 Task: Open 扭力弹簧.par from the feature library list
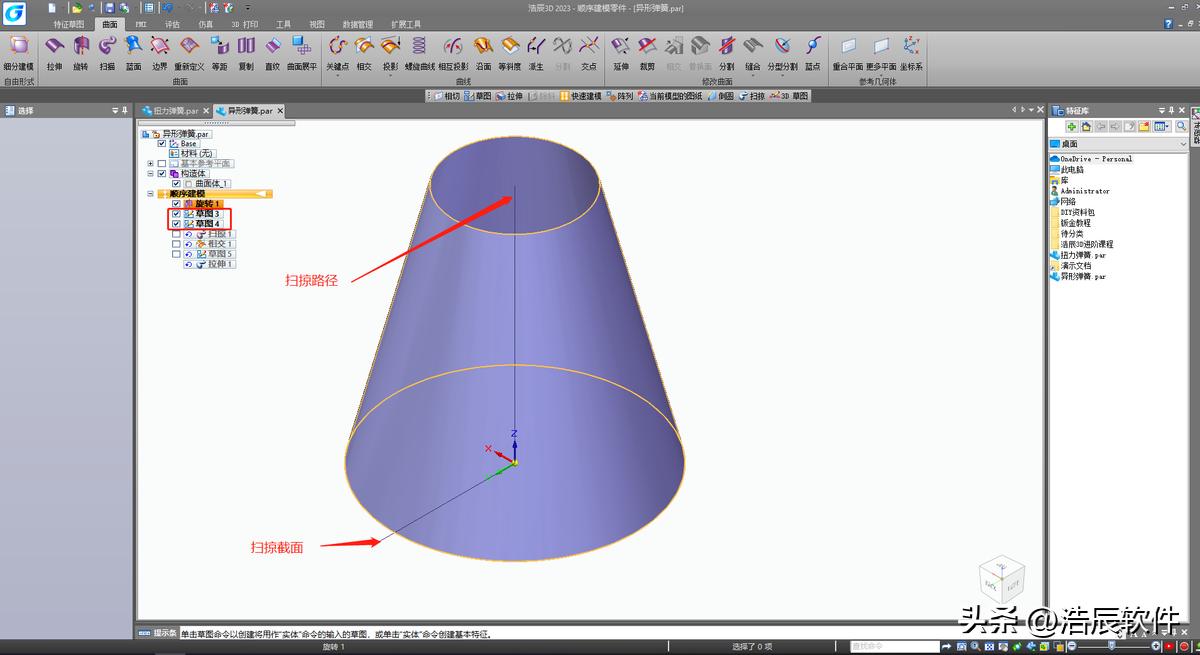pyautogui.click(x=1082, y=255)
